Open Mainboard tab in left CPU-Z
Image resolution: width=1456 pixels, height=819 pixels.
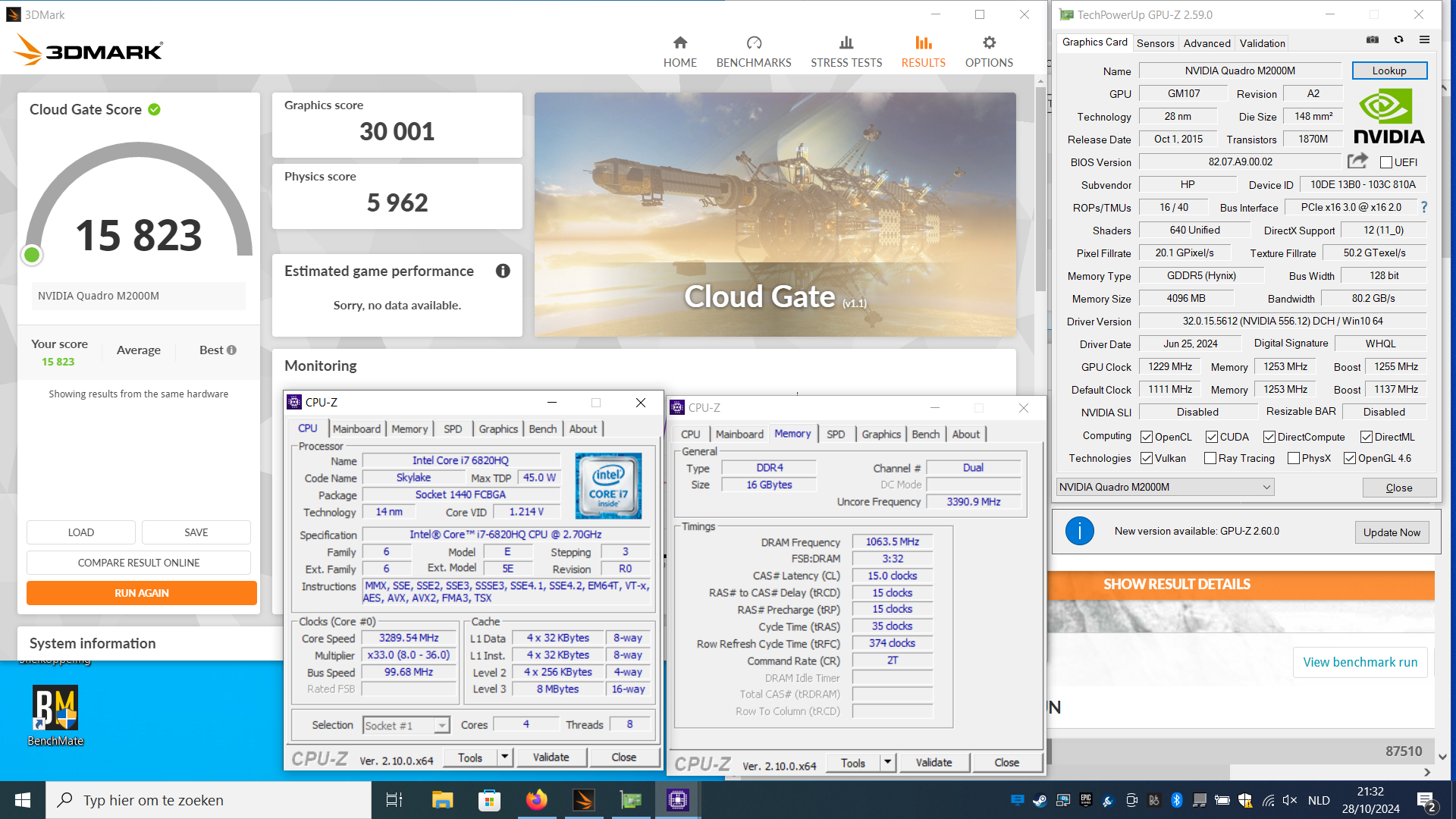tap(356, 428)
